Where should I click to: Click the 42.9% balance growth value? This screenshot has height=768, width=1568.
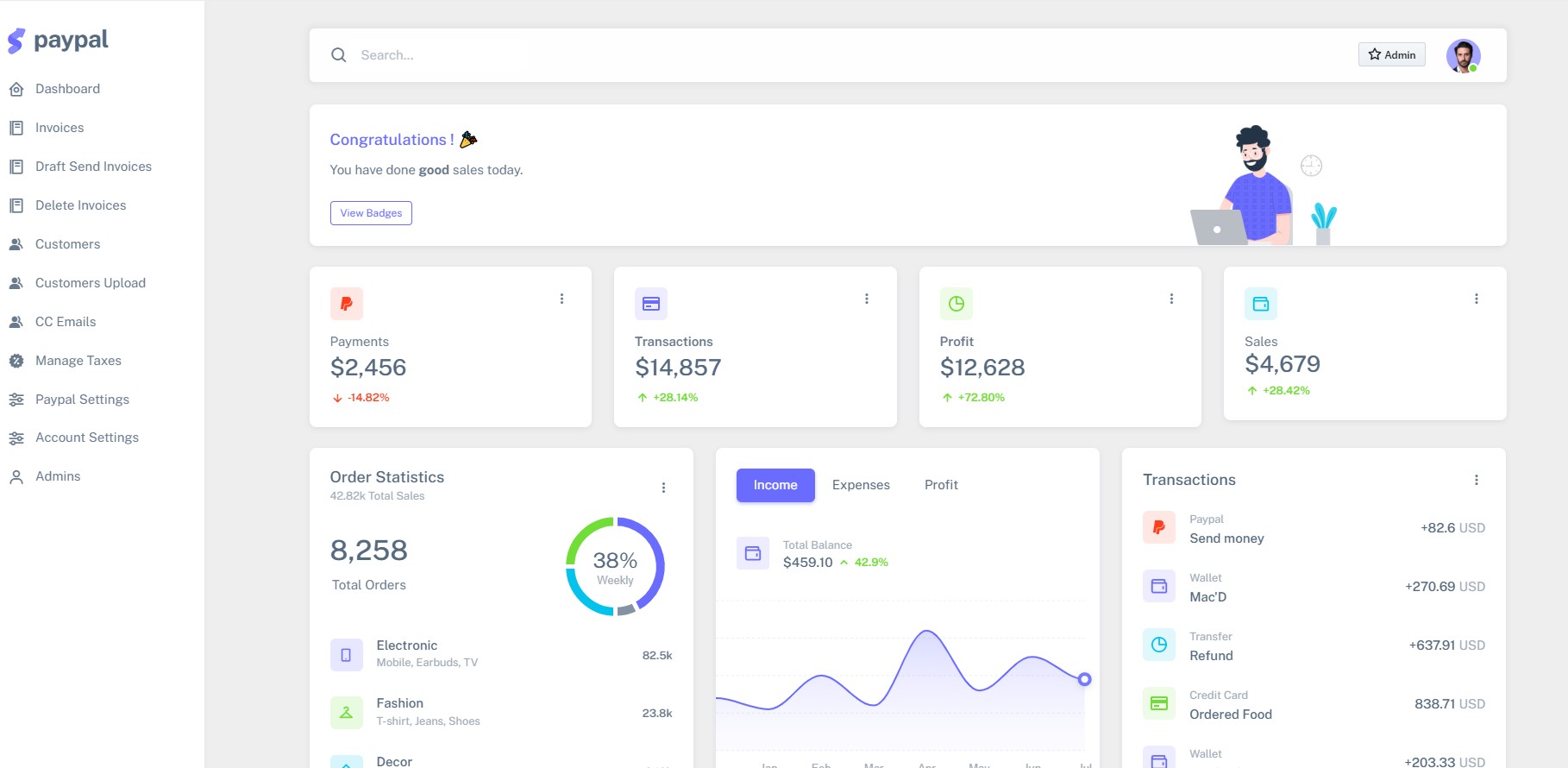pos(871,562)
